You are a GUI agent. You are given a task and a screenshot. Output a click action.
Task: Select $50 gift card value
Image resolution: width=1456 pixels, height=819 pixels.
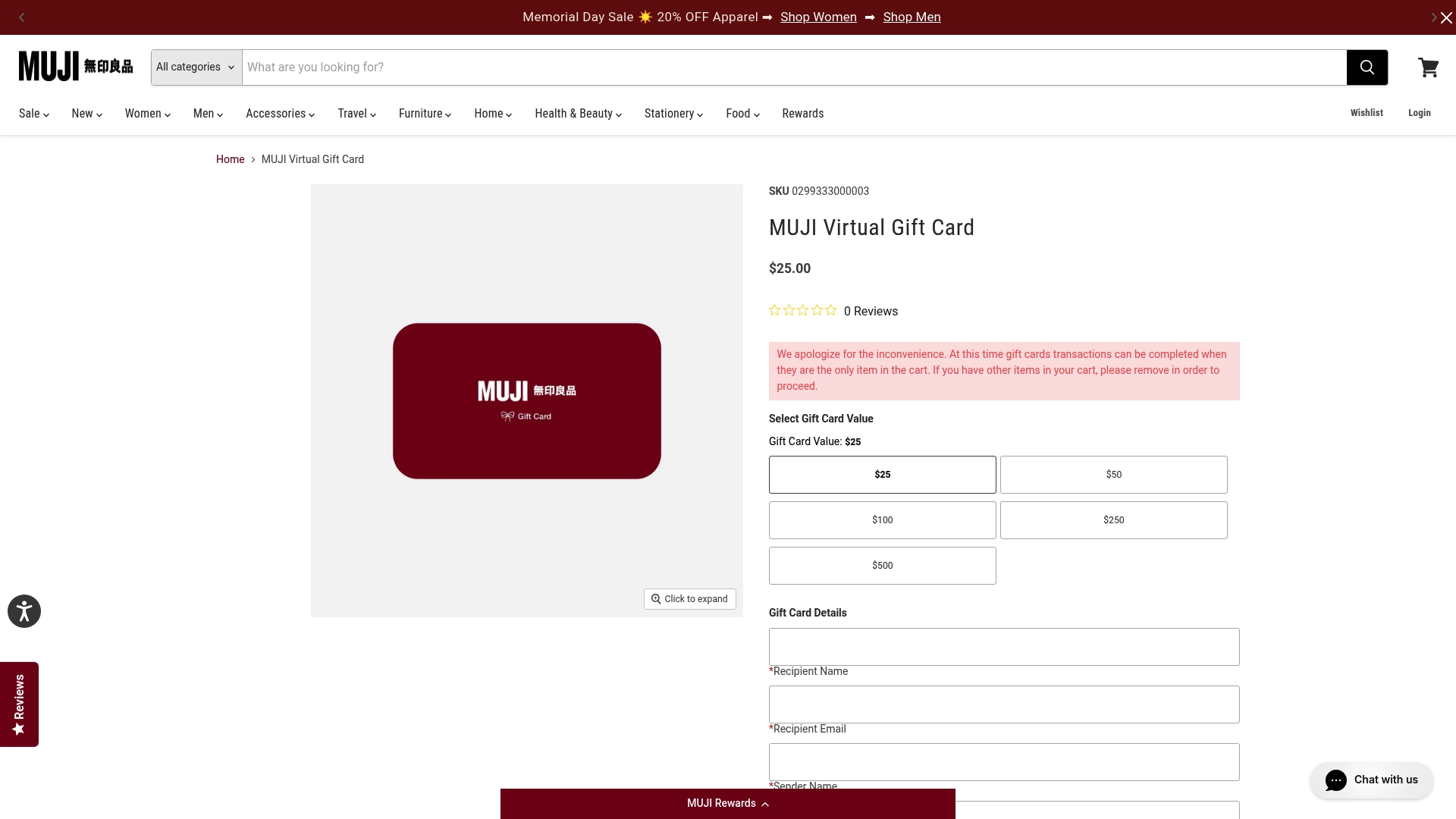click(x=1114, y=475)
